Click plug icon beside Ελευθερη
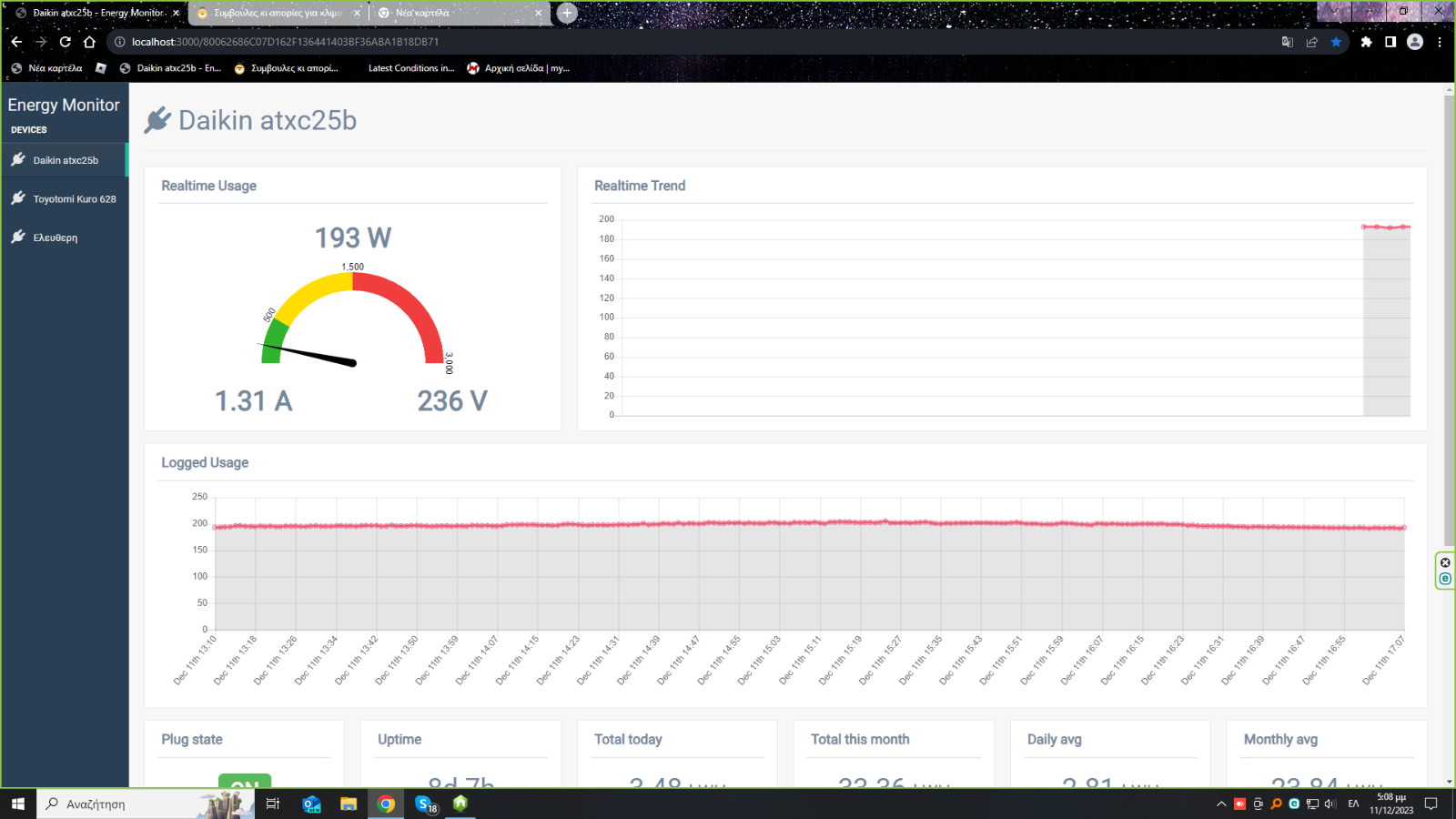Image resolution: width=1456 pixels, height=819 pixels. [x=18, y=237]
